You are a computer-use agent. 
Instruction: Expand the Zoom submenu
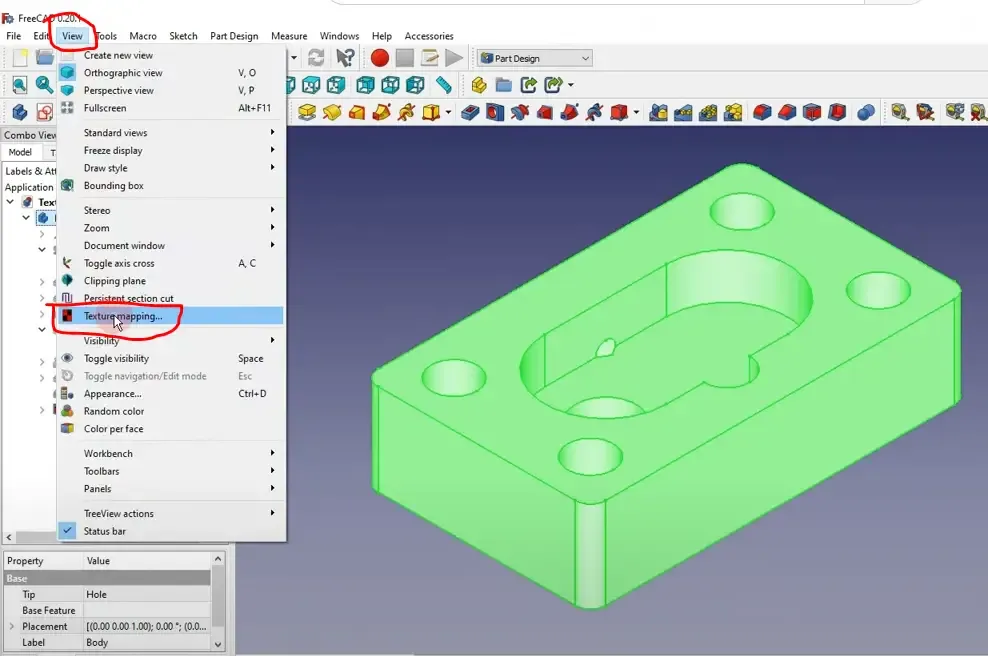click(x=171, y=228)
